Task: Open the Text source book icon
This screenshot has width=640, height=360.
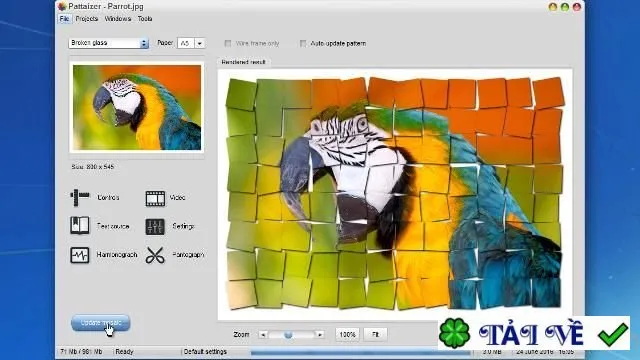Action: pyautogui.click(x=80, y=225)
